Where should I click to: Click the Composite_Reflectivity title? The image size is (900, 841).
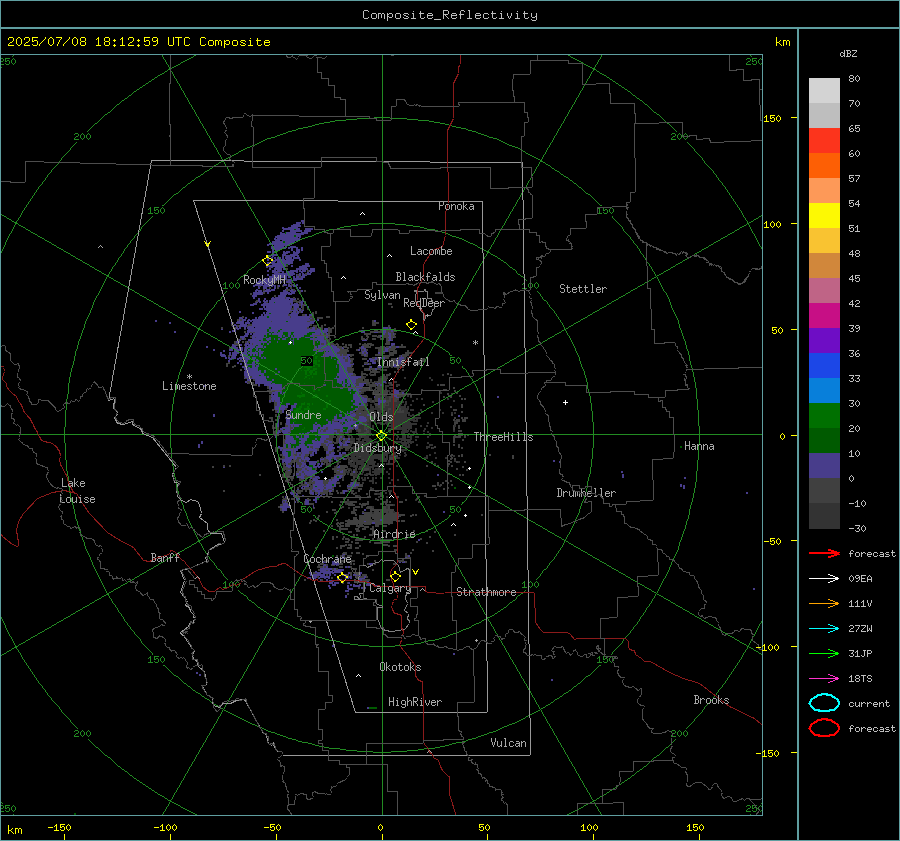coord(450,15)
